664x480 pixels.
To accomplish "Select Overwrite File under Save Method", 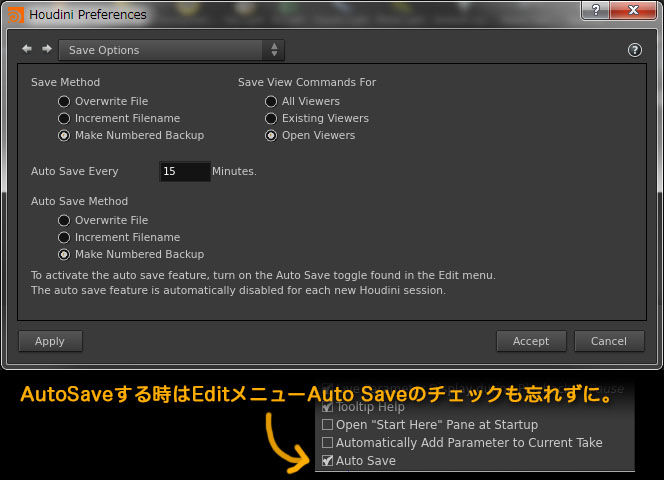I will pyautogui.click(x=64, y=101).
